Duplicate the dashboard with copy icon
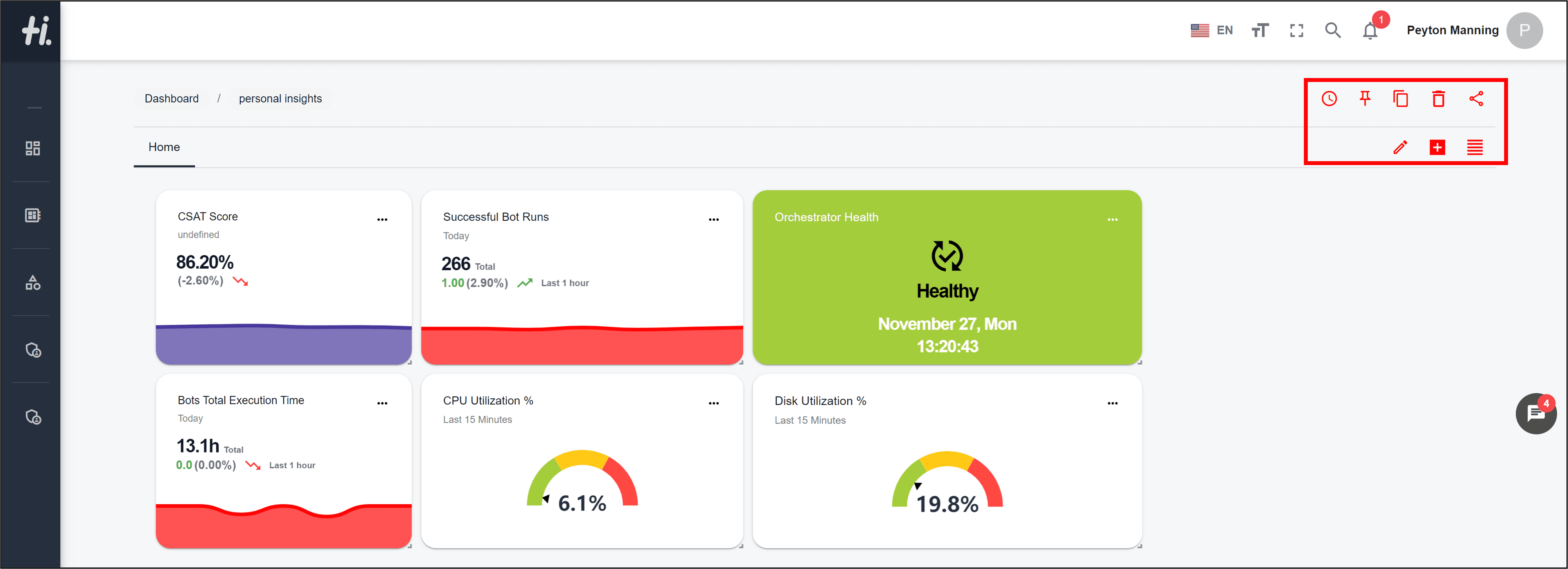Image resolution: width=1568 pixels, height=569 pixels. pyautogui.click(x=1401, y=99)
